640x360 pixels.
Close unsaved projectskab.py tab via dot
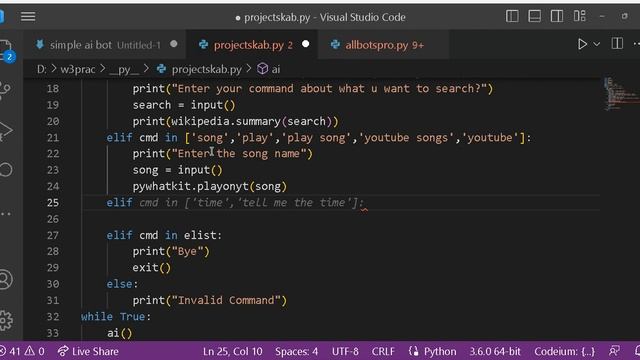[305, 44]
